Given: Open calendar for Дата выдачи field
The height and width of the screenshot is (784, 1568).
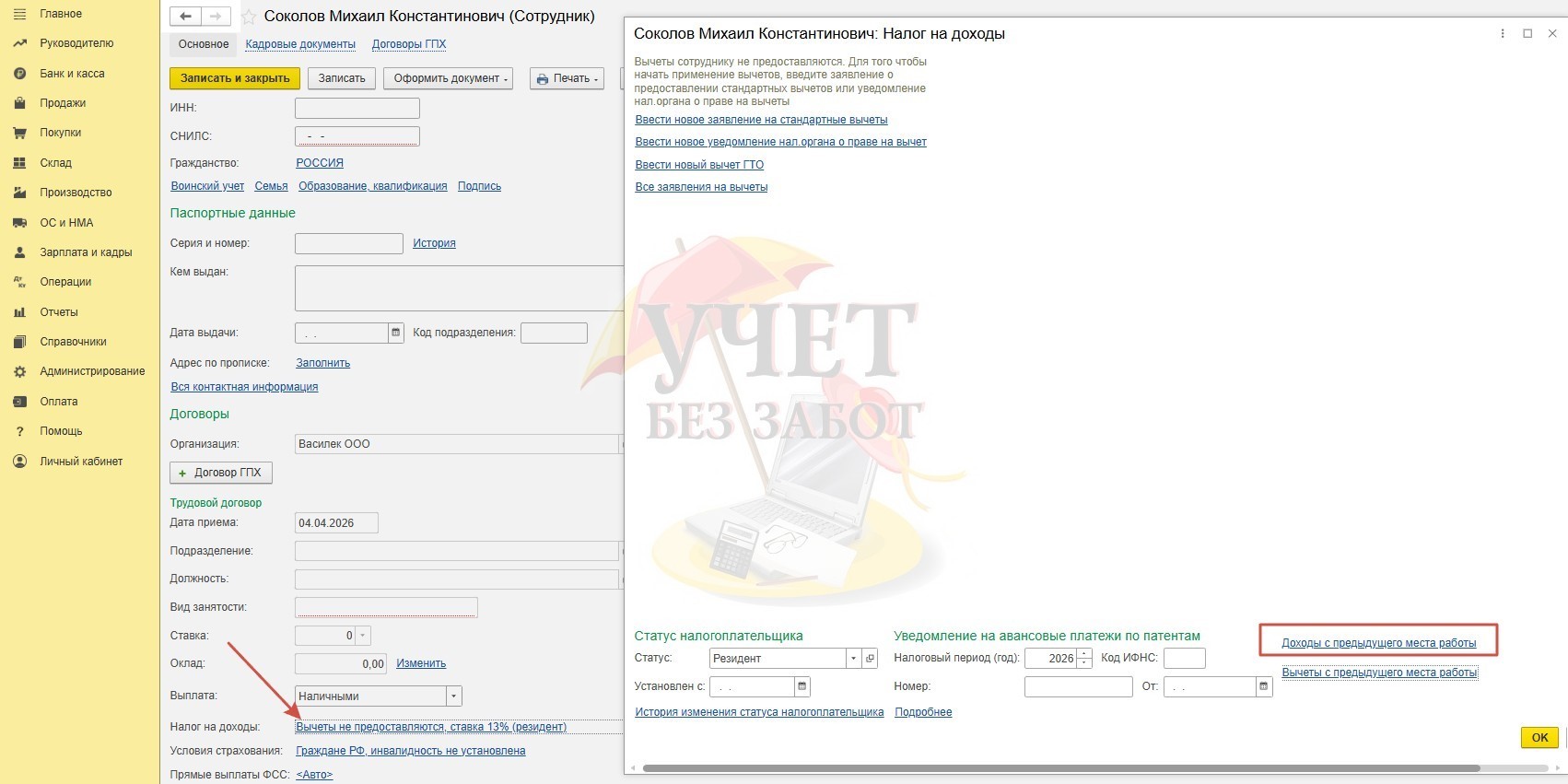Looking at the screenshot, I should (x=396, y=333).
